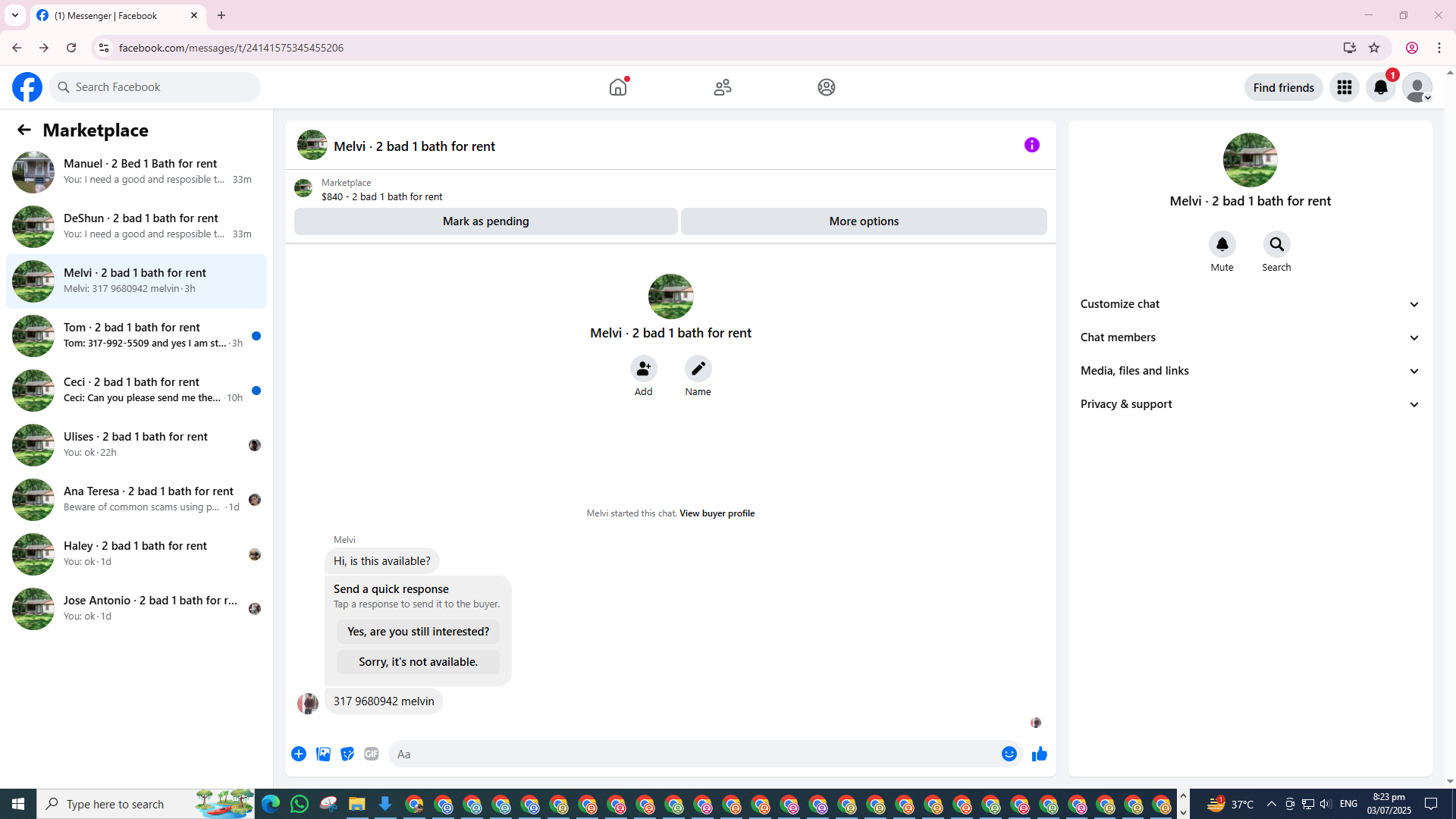Click the thumbs up like icon
This screenshot has height=819, width=1456.
tap(1039, 754)
